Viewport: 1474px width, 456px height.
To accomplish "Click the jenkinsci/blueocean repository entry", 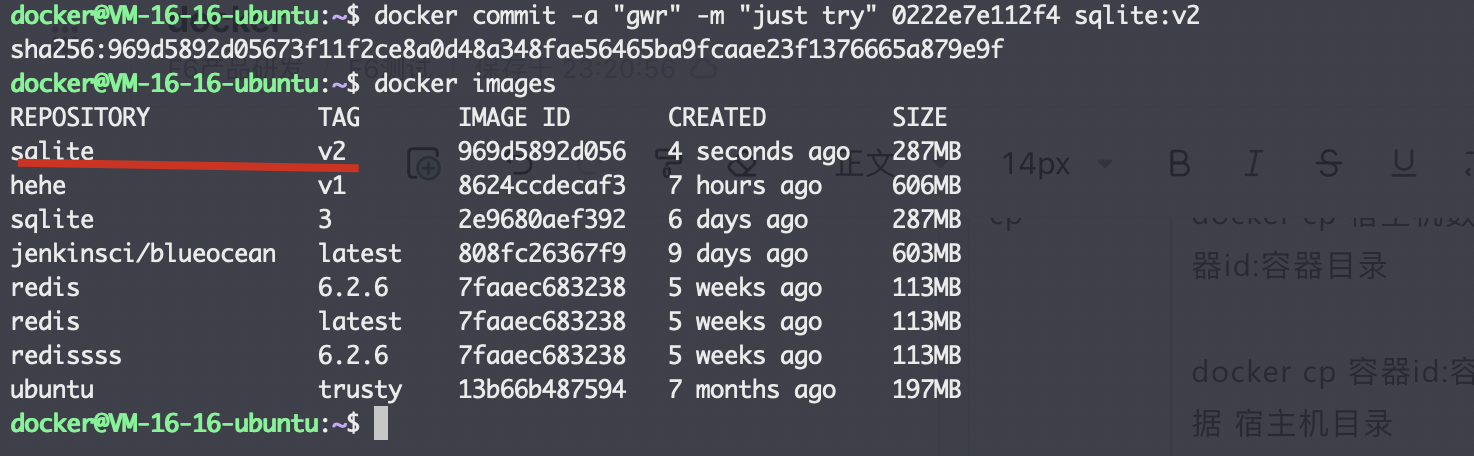I will [143, 254].
